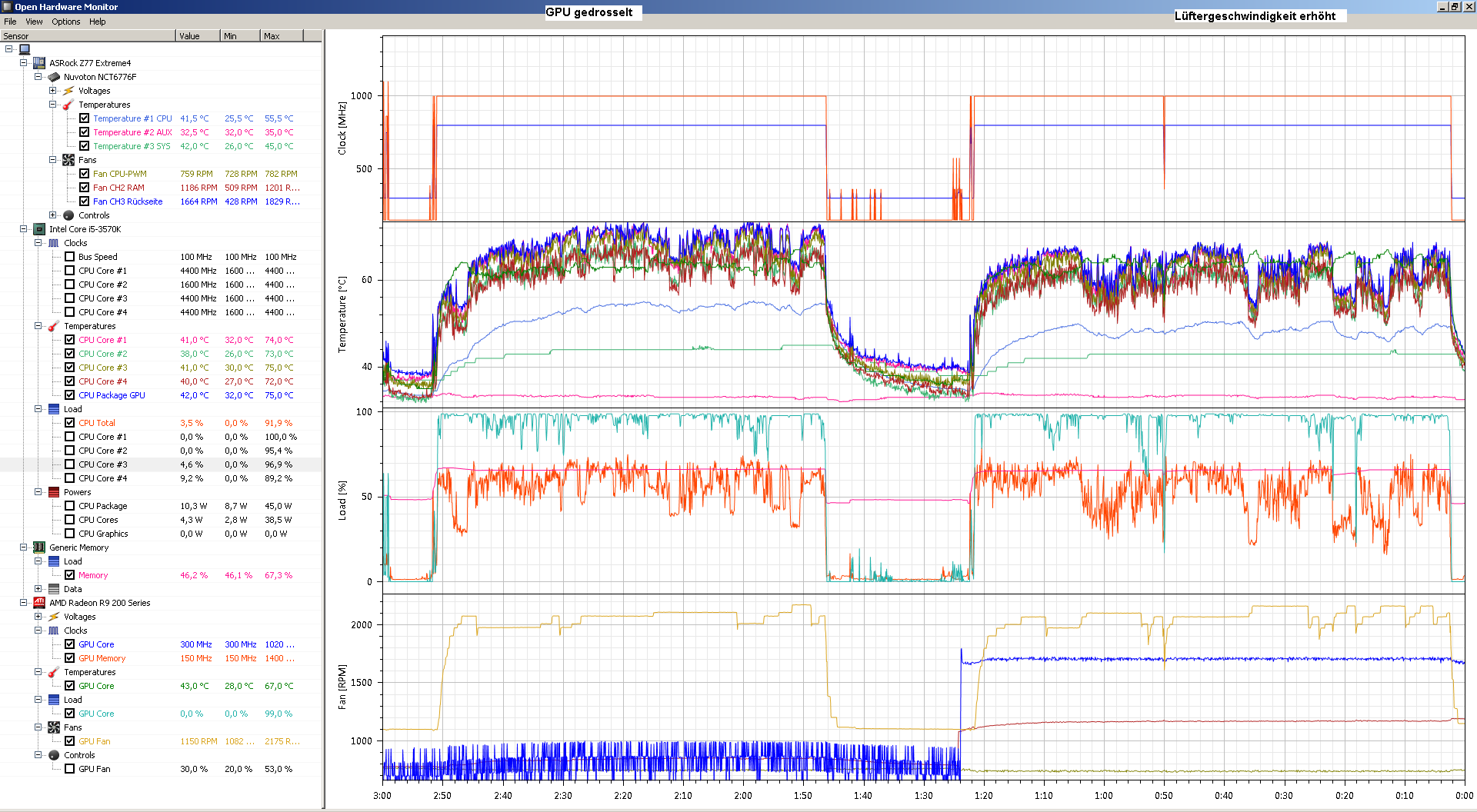Collapse the AMD Radeon R9 200 Series node
Viewport: 1477px width, 812px height.
click(23, 603)
